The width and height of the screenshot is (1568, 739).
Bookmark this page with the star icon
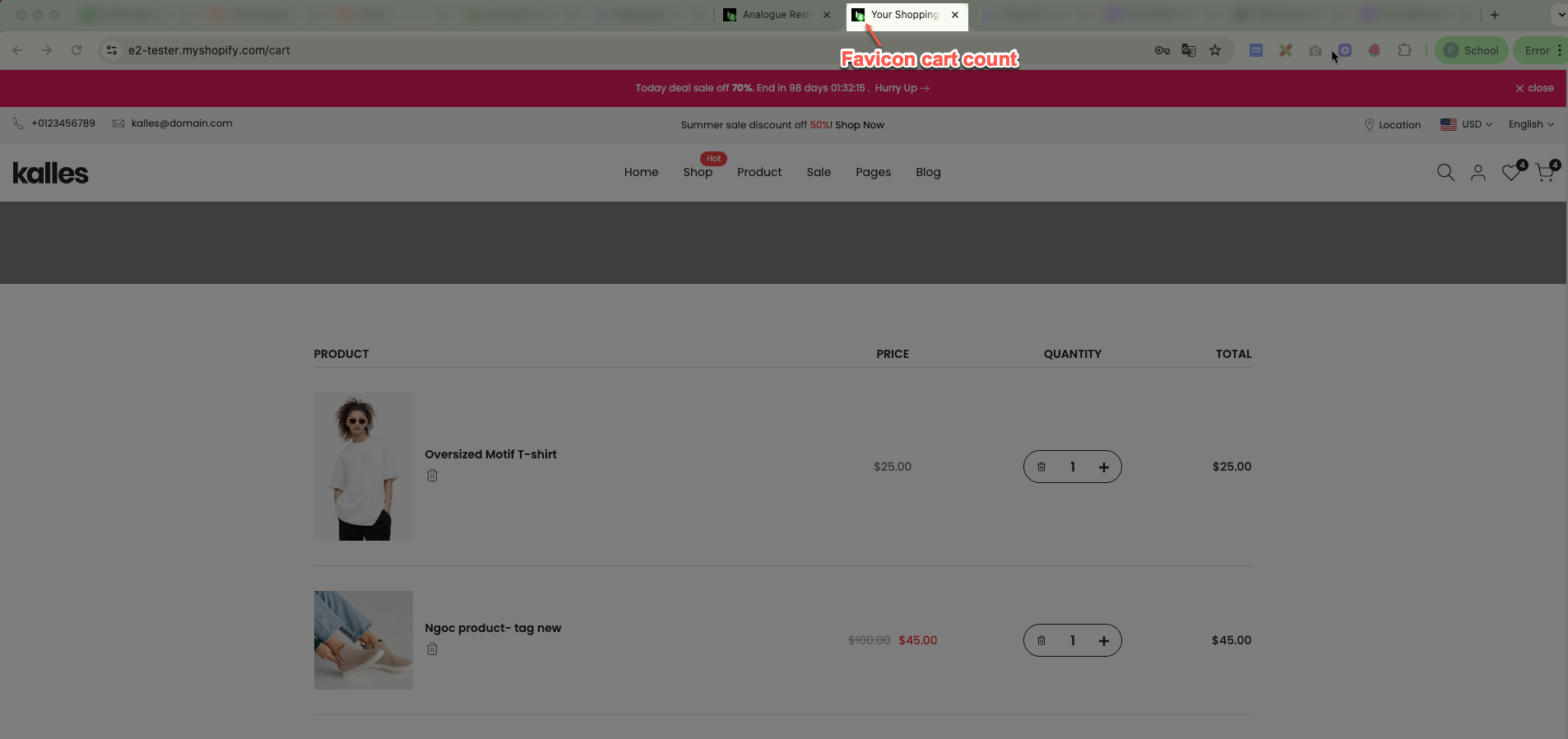pyautogui.click(x=1215, y=50)
